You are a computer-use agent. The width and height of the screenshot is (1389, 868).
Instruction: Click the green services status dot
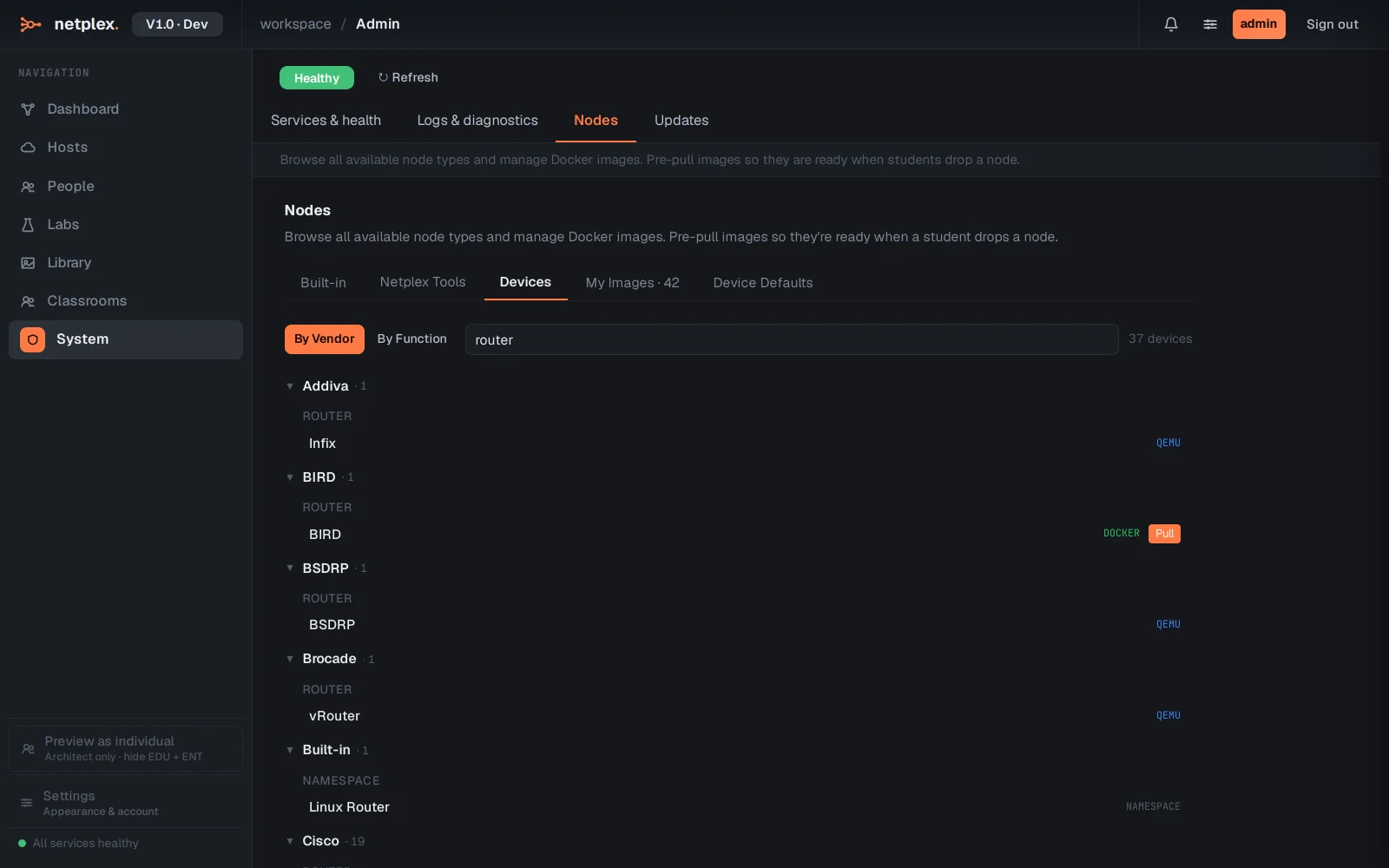pos(23,843)
